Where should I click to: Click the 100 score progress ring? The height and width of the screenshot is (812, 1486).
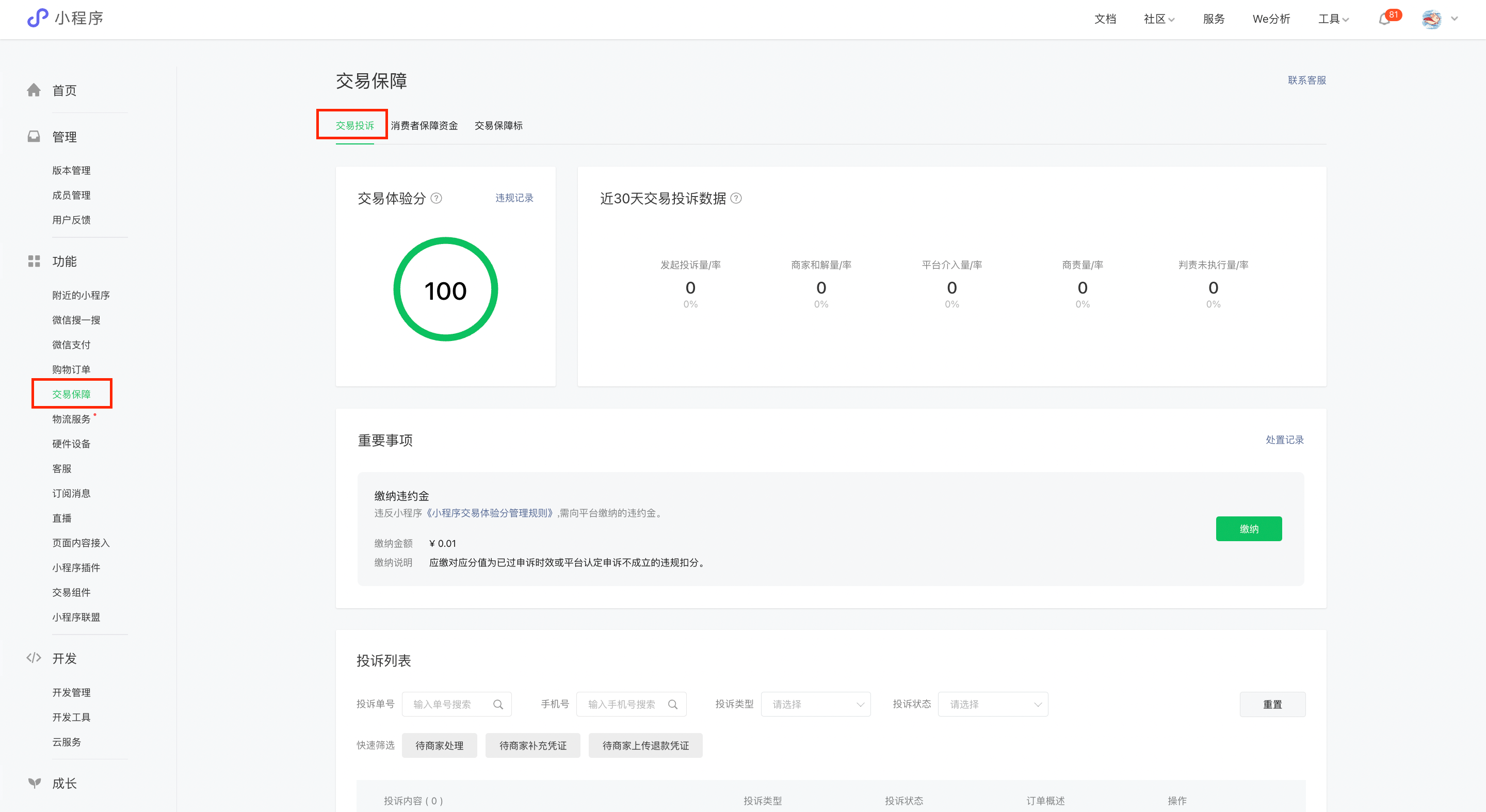coord(445,289)
